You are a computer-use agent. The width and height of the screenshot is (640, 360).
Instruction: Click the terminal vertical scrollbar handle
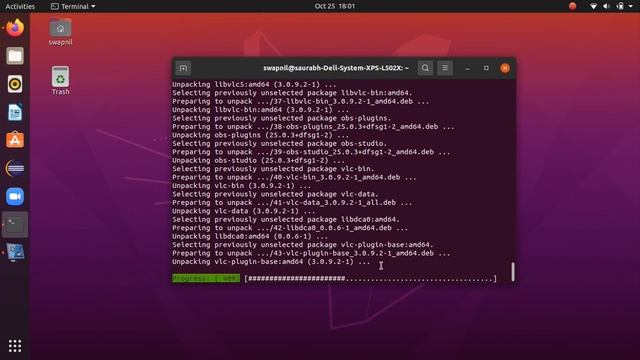click(x=513, y=272)
